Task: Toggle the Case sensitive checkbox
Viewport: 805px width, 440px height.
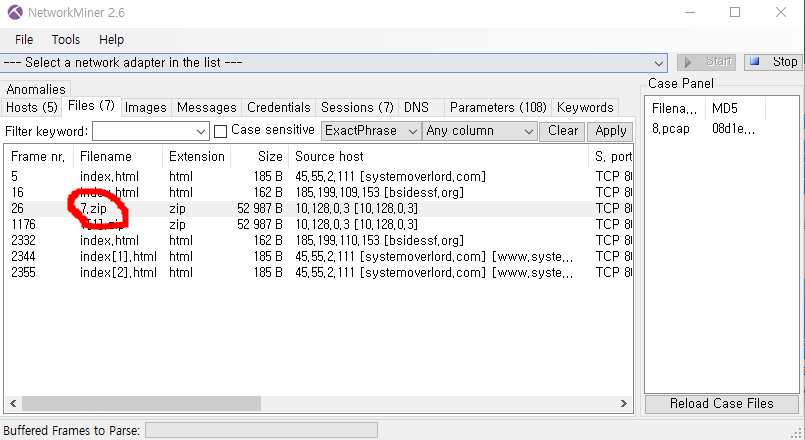Action: (220, 131)
